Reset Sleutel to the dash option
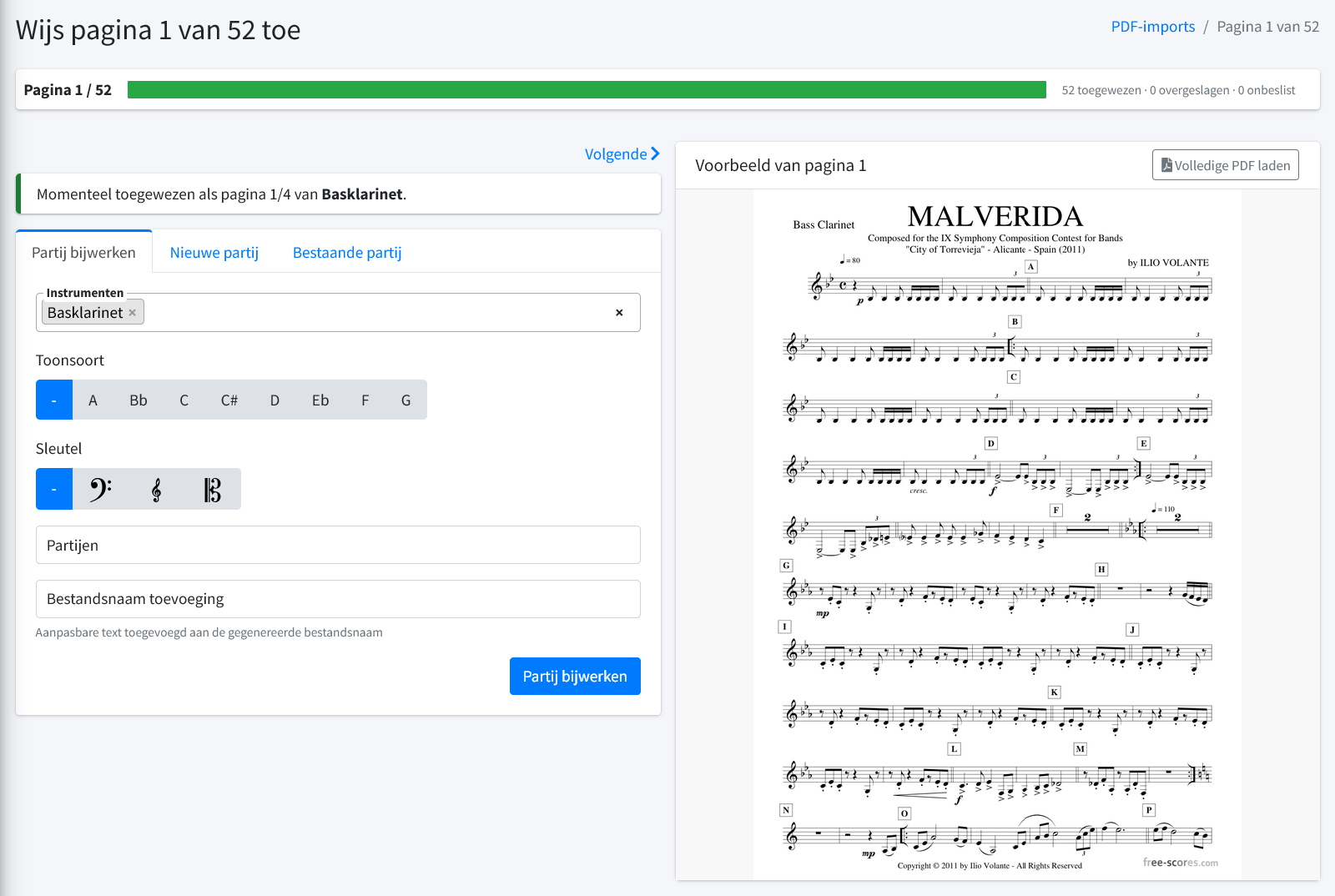 click(x=54, y=489)
